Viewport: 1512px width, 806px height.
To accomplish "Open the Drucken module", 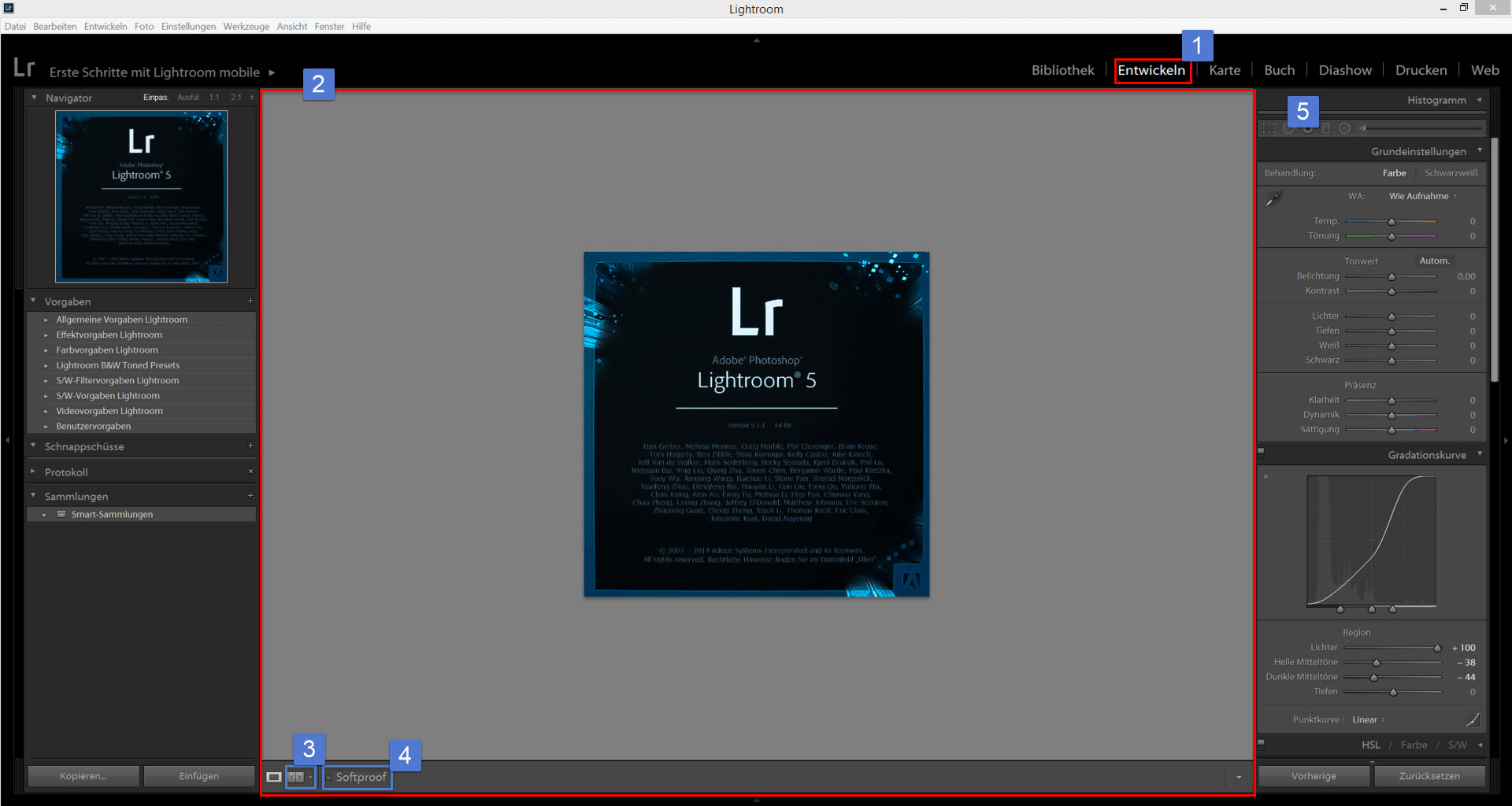I will click(x=1421, y=70).
